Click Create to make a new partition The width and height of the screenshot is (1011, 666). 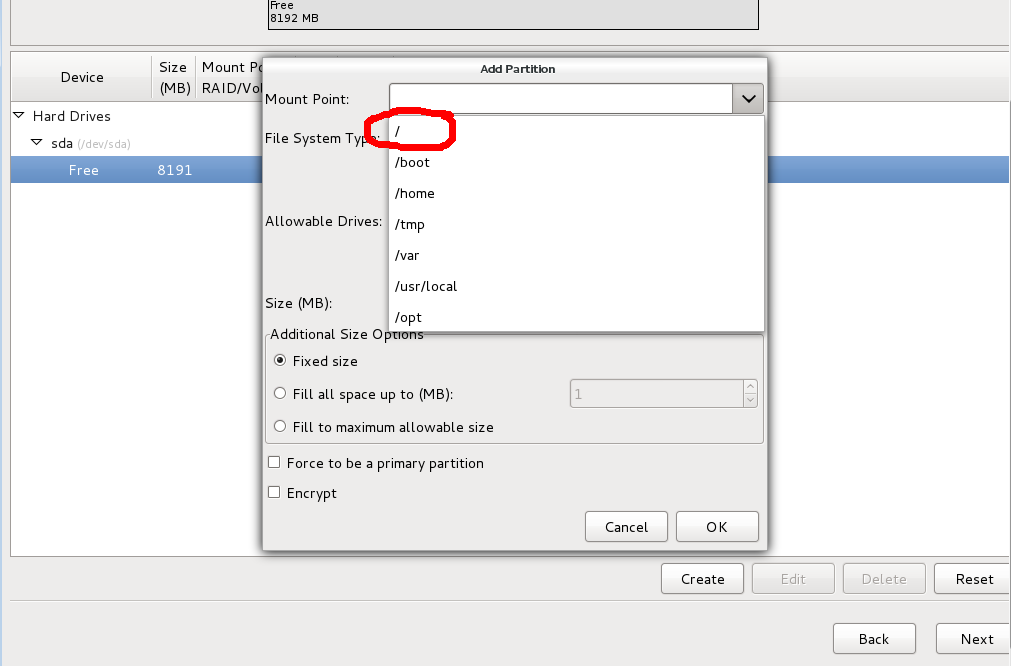coord(702,578)
